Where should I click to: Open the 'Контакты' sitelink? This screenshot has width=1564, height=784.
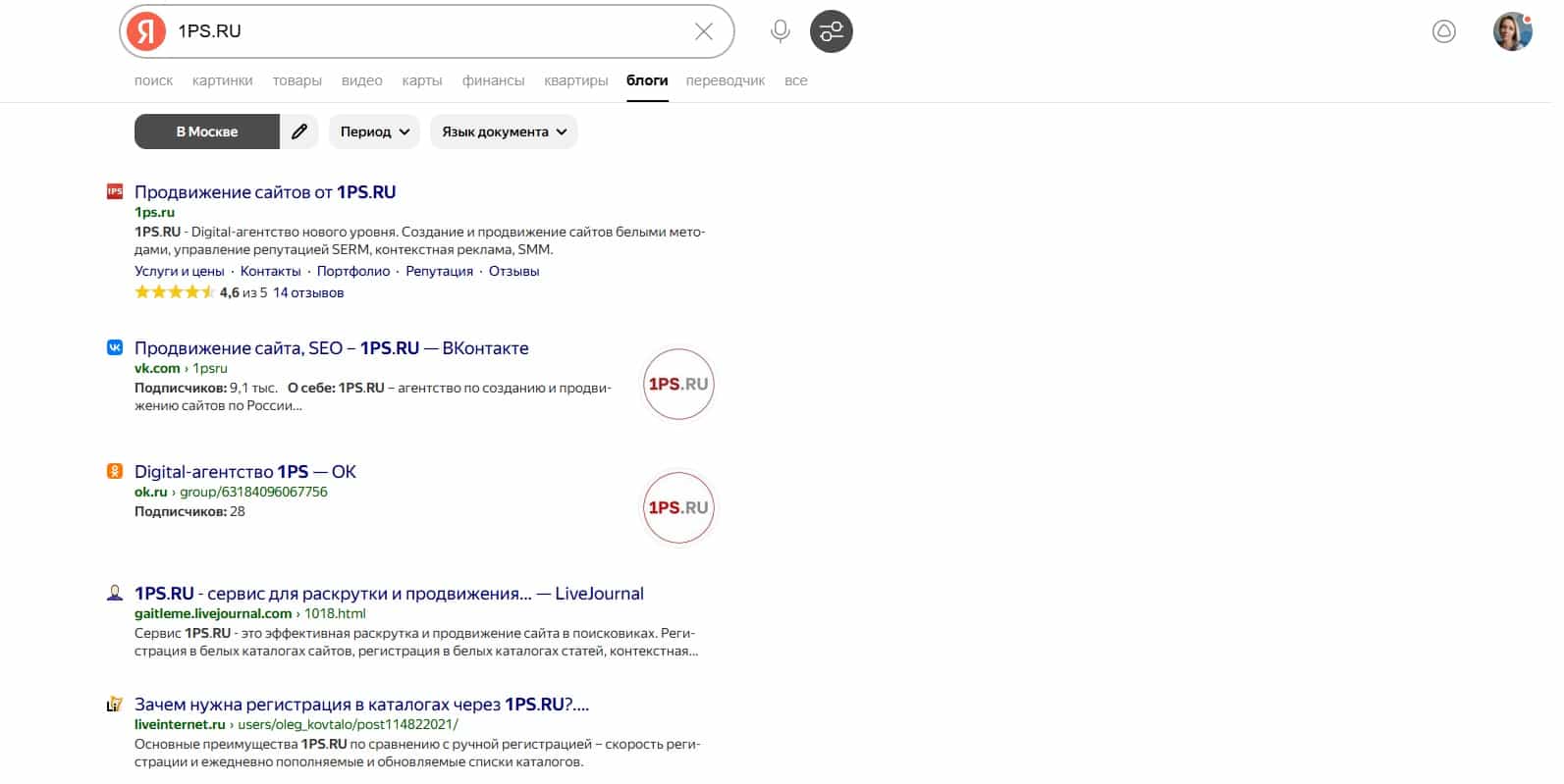[x=271, y=271]
